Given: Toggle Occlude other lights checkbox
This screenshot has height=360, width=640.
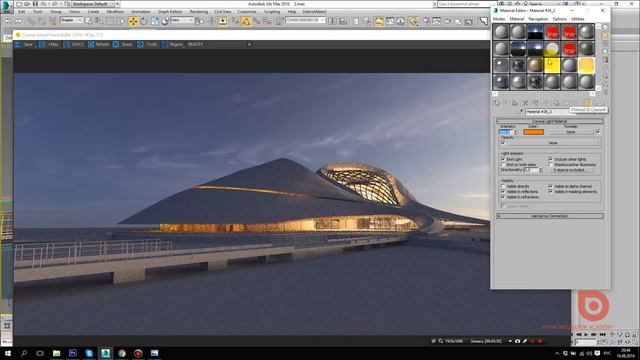Looking at the screenshot, I should point(551,159).
